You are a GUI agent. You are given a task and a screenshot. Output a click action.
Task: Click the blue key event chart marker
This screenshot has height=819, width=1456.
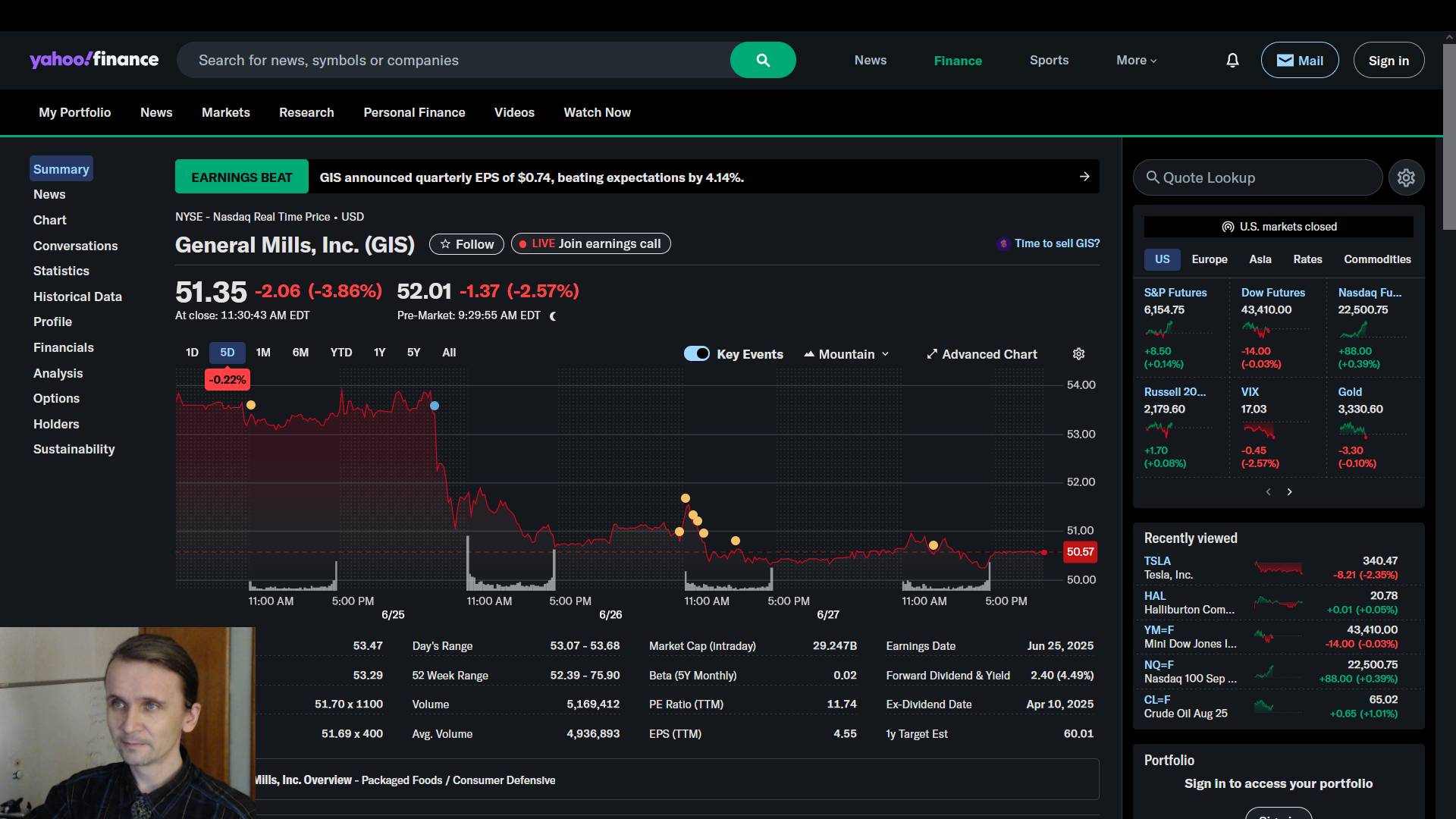pyautogui.click(x=435, y=406)
